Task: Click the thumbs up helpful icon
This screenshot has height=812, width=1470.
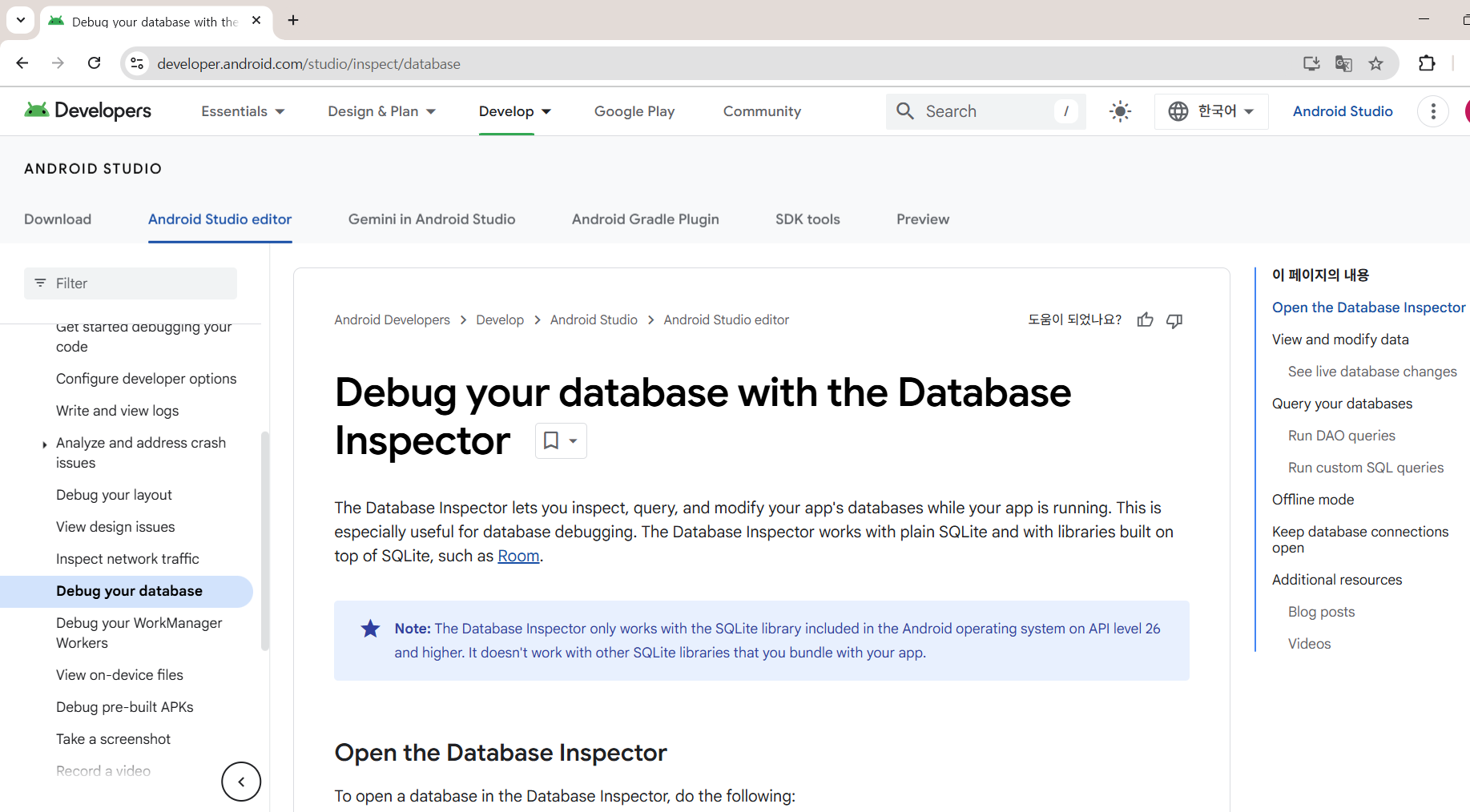Action: click(x=1146, y=320)
